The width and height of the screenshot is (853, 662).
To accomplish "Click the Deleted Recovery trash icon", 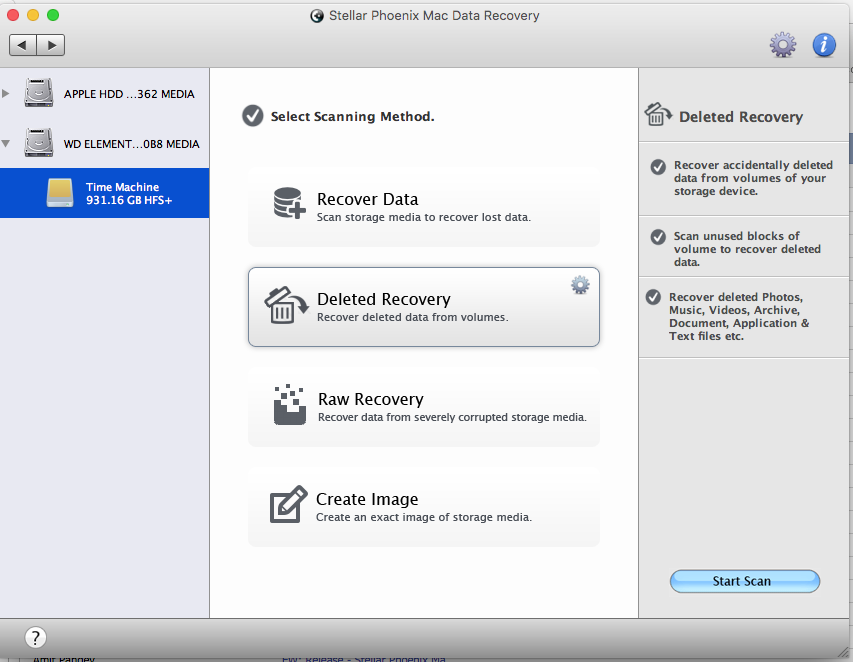I will pos(285,305).
